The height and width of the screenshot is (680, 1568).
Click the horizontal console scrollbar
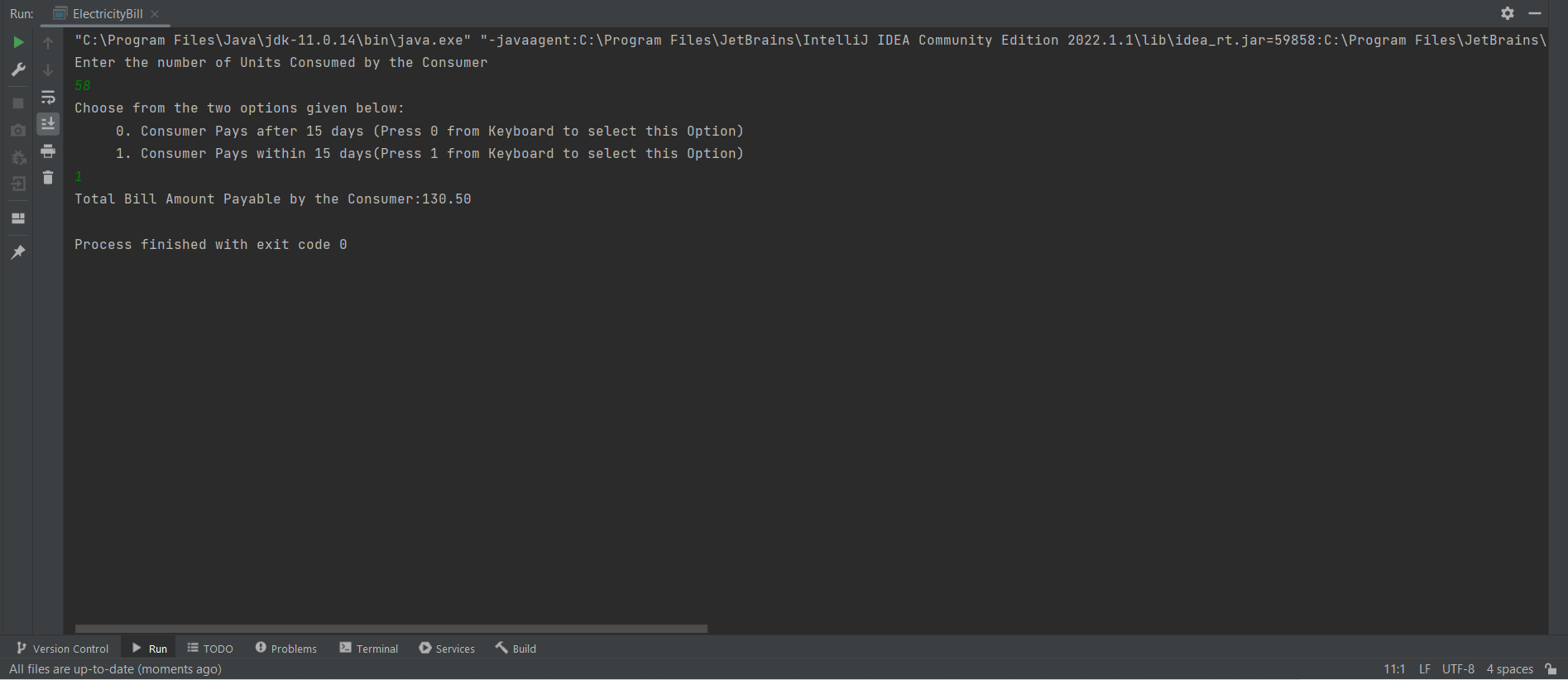coord(389,629)
